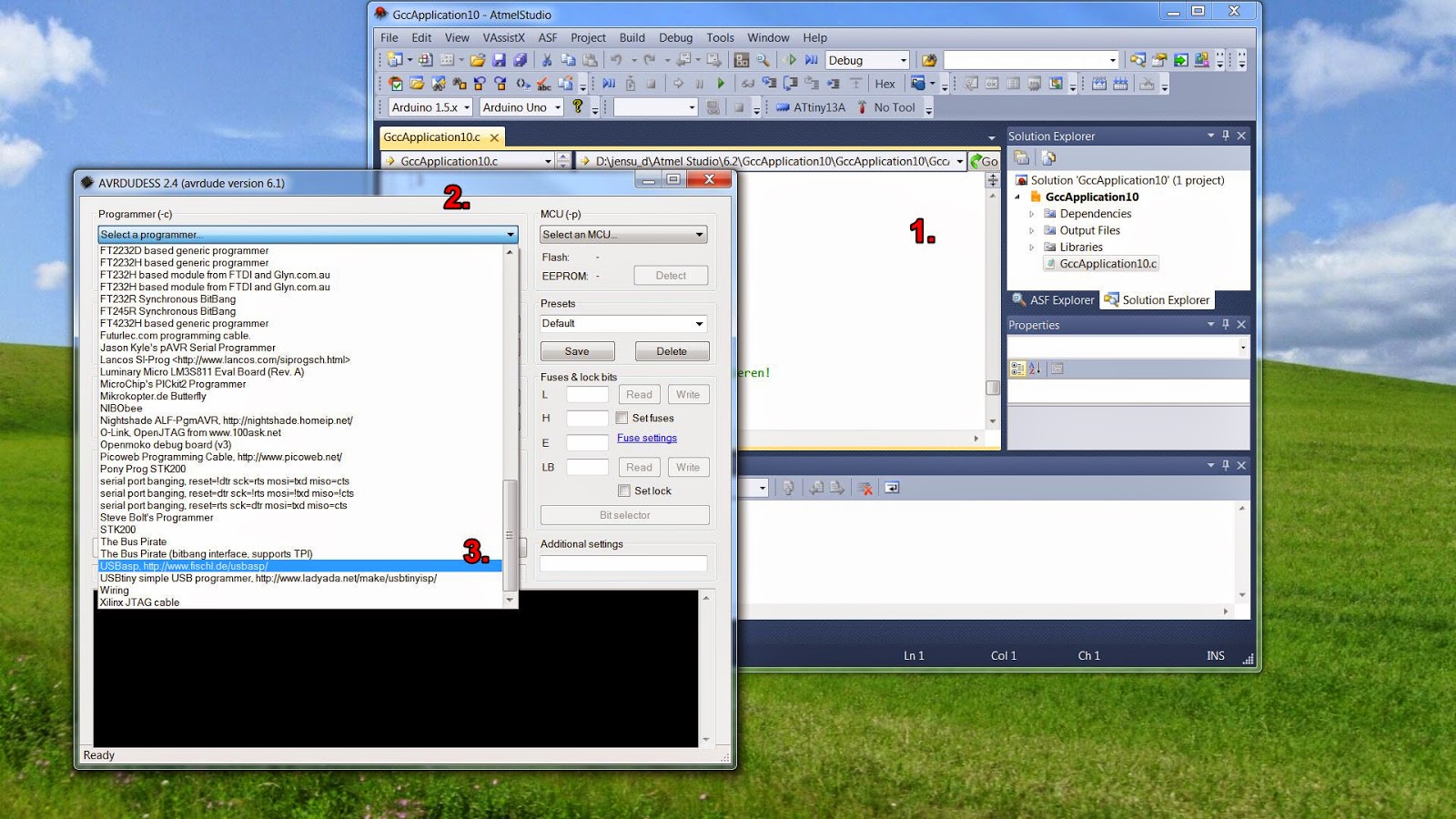This screenshot has height=819, width=1456.
Task: Collapse the GccApplication10 project node
Action: pyautogui.click(x=1017, y=197)
